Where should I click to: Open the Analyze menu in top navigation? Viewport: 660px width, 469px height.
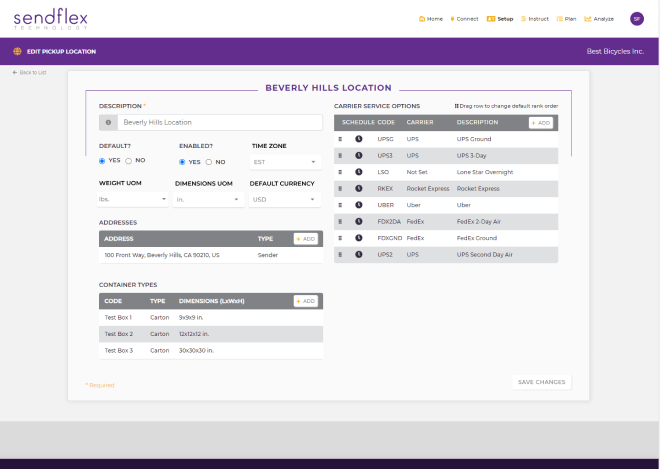coord(603,19)
